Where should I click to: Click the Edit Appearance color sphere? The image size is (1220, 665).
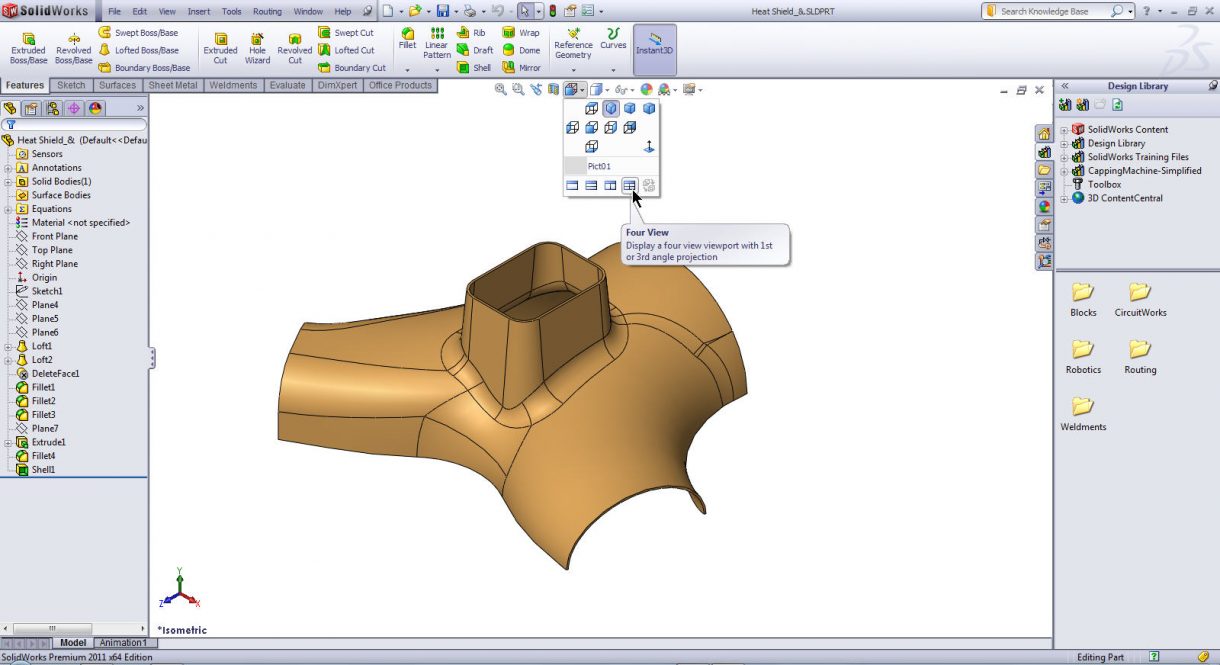[646, 90]
